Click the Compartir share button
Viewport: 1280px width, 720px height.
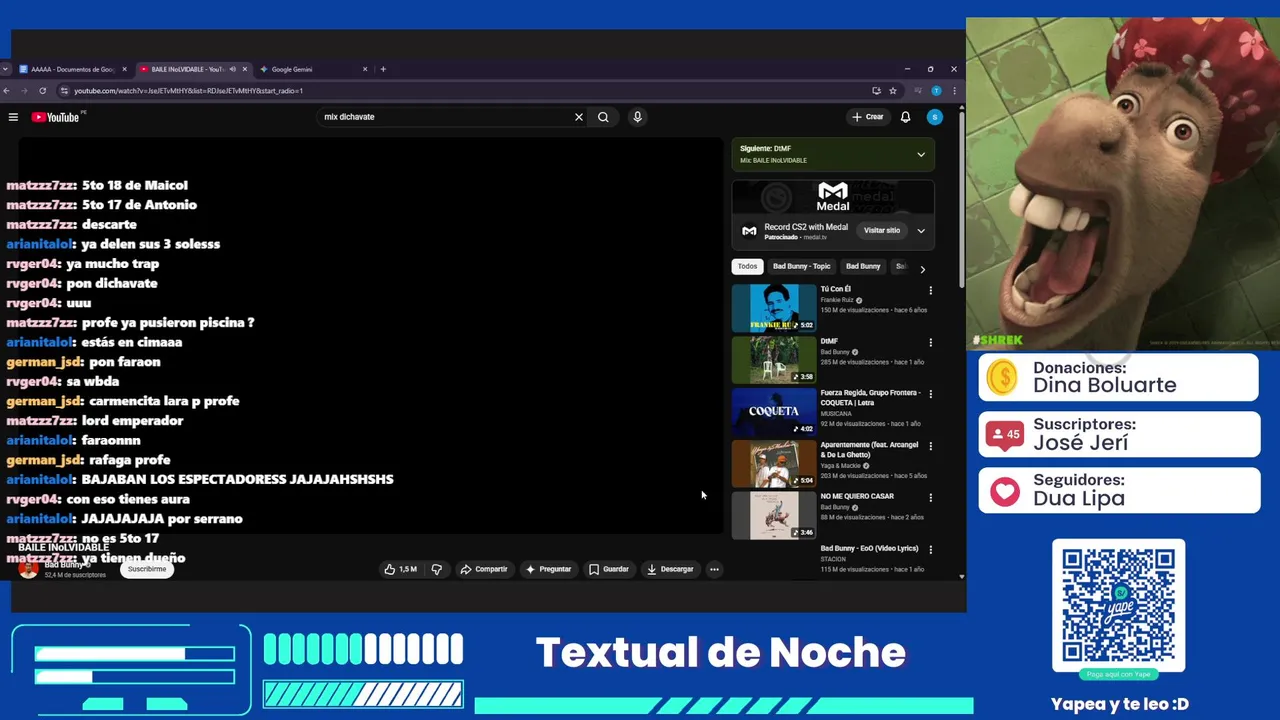[x=484, y=569]
